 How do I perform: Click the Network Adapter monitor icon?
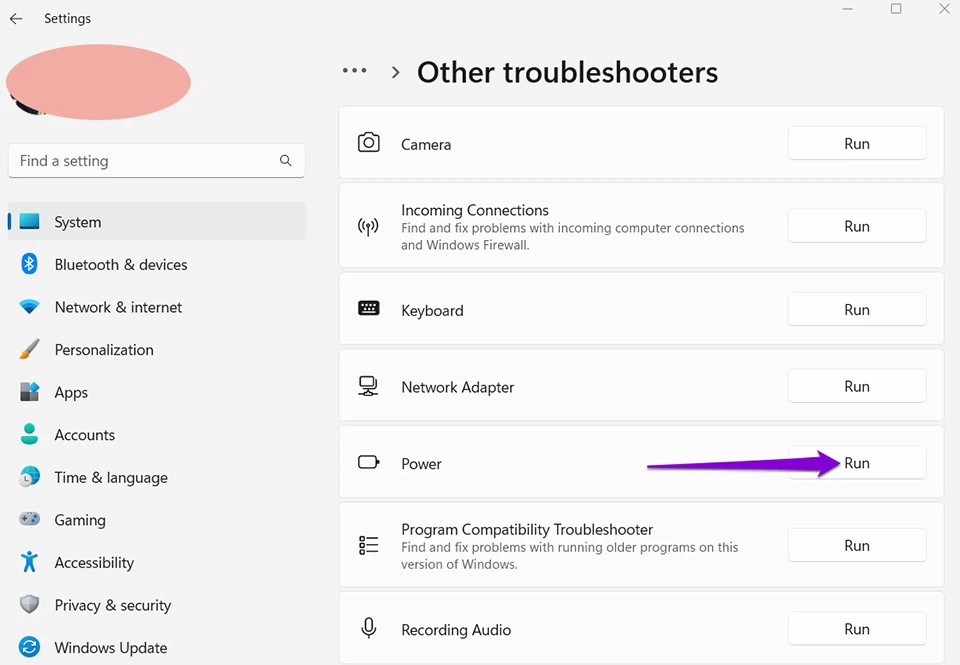(x=369, y=385)
